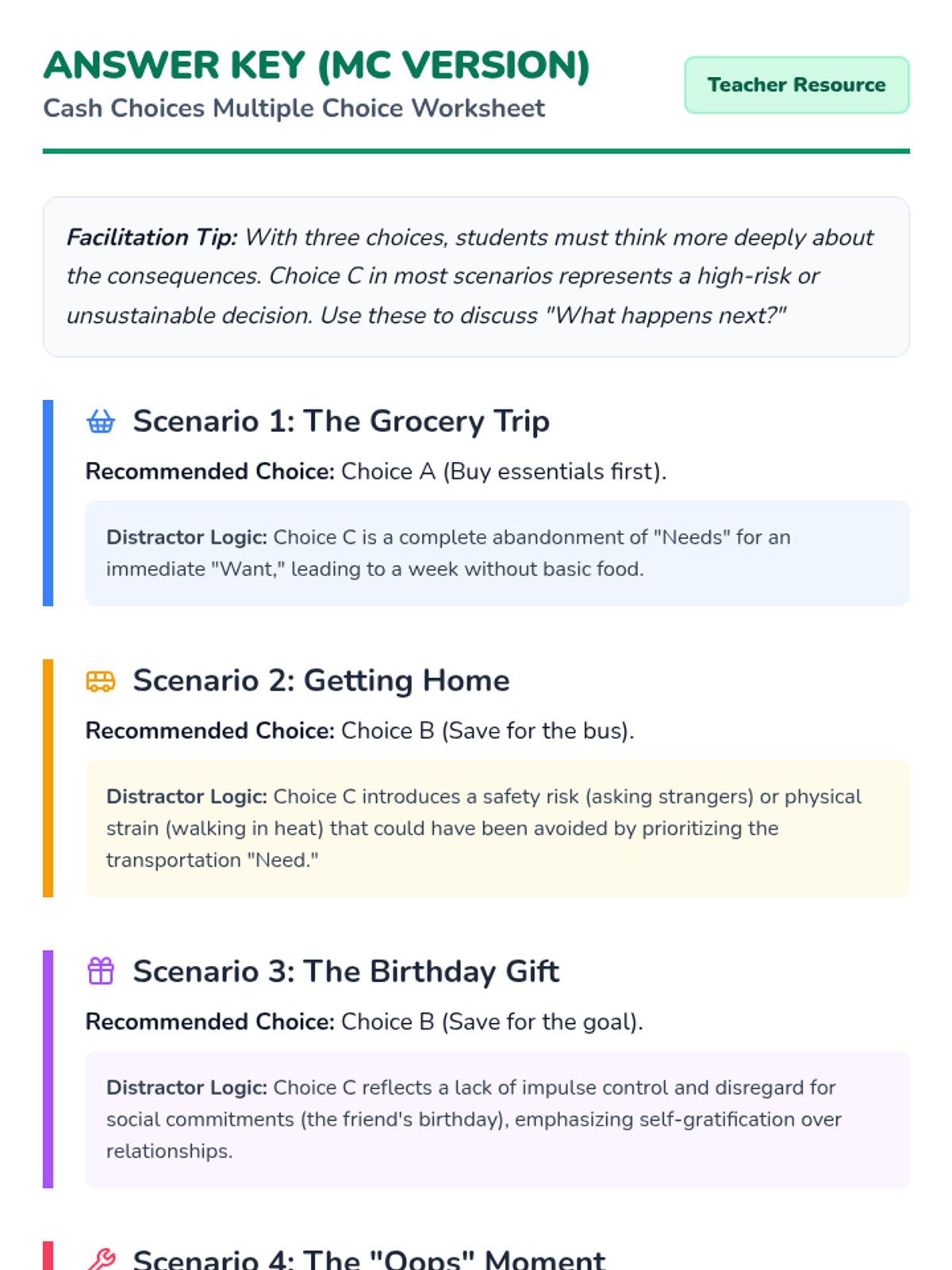Click the yellow Distractor Logic box
Viewport: 952px width, 1270px height.
tap(497, 828)
